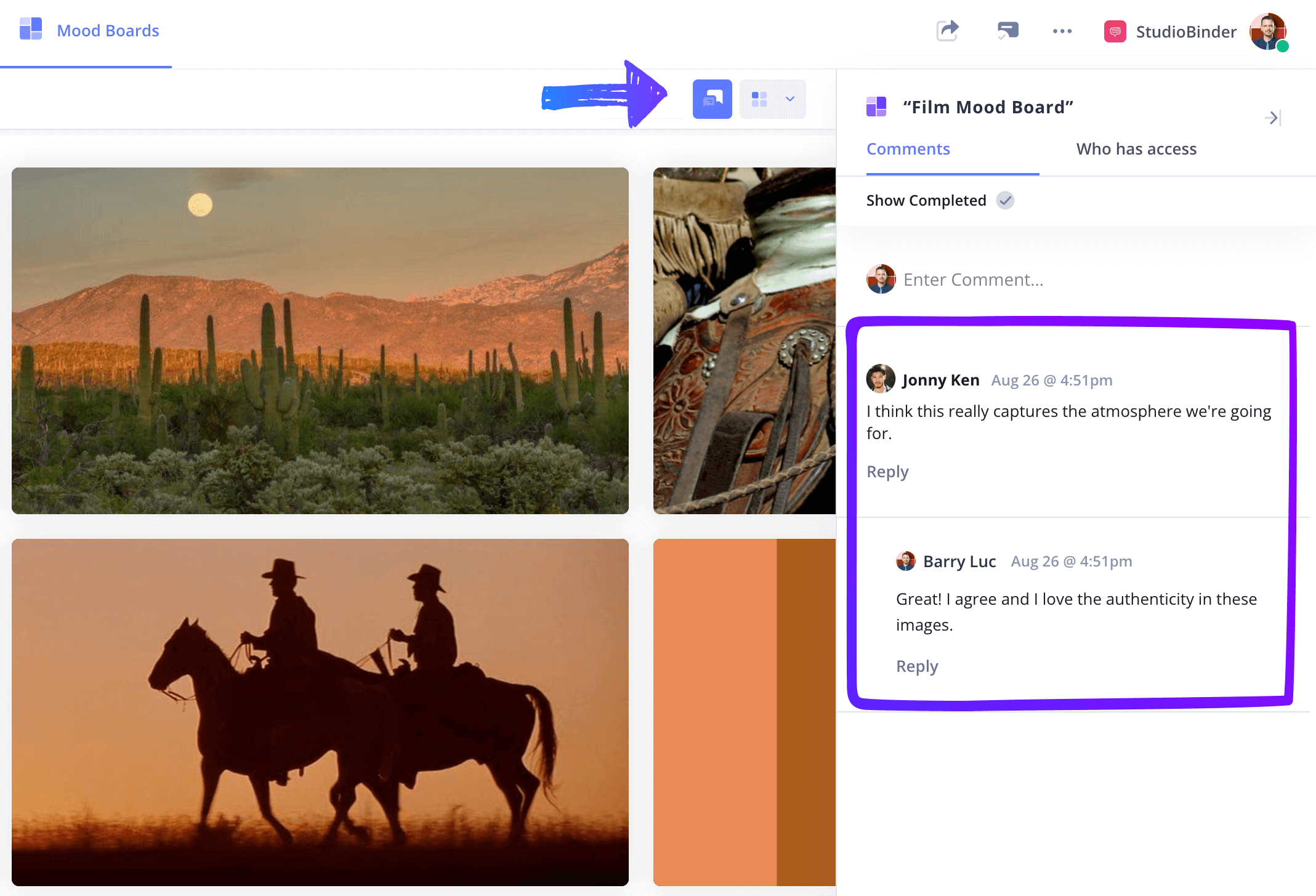Click the share icon in top toolbar
This screenshot has height=896, width=1316.
coord(949,29)
